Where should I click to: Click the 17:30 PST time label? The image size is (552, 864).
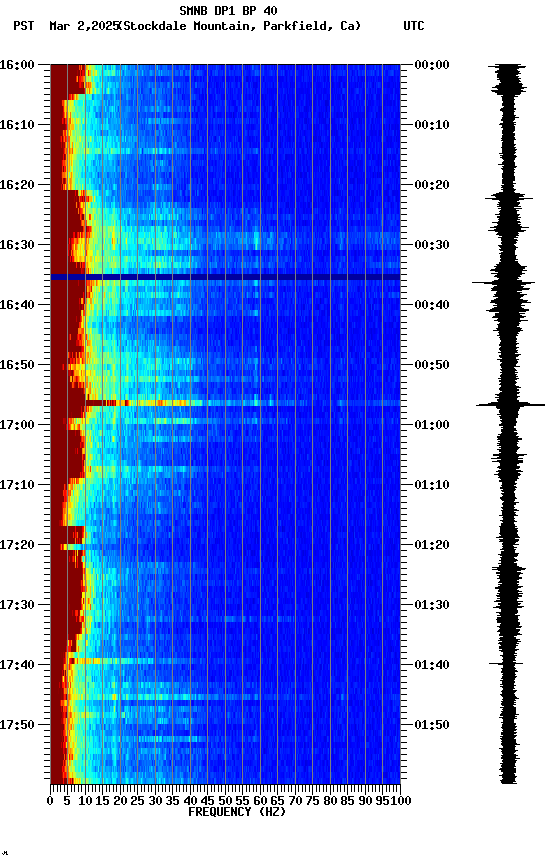tap(17, 605)
